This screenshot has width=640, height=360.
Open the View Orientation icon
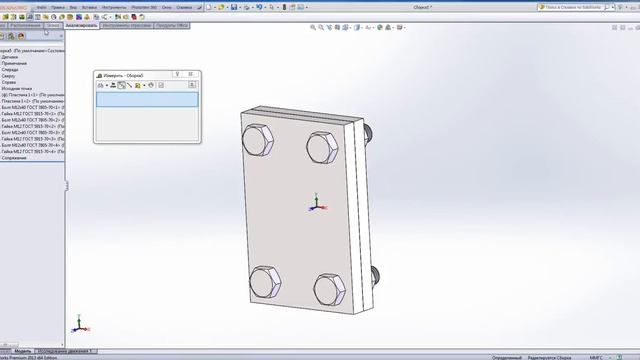[345, 28]
